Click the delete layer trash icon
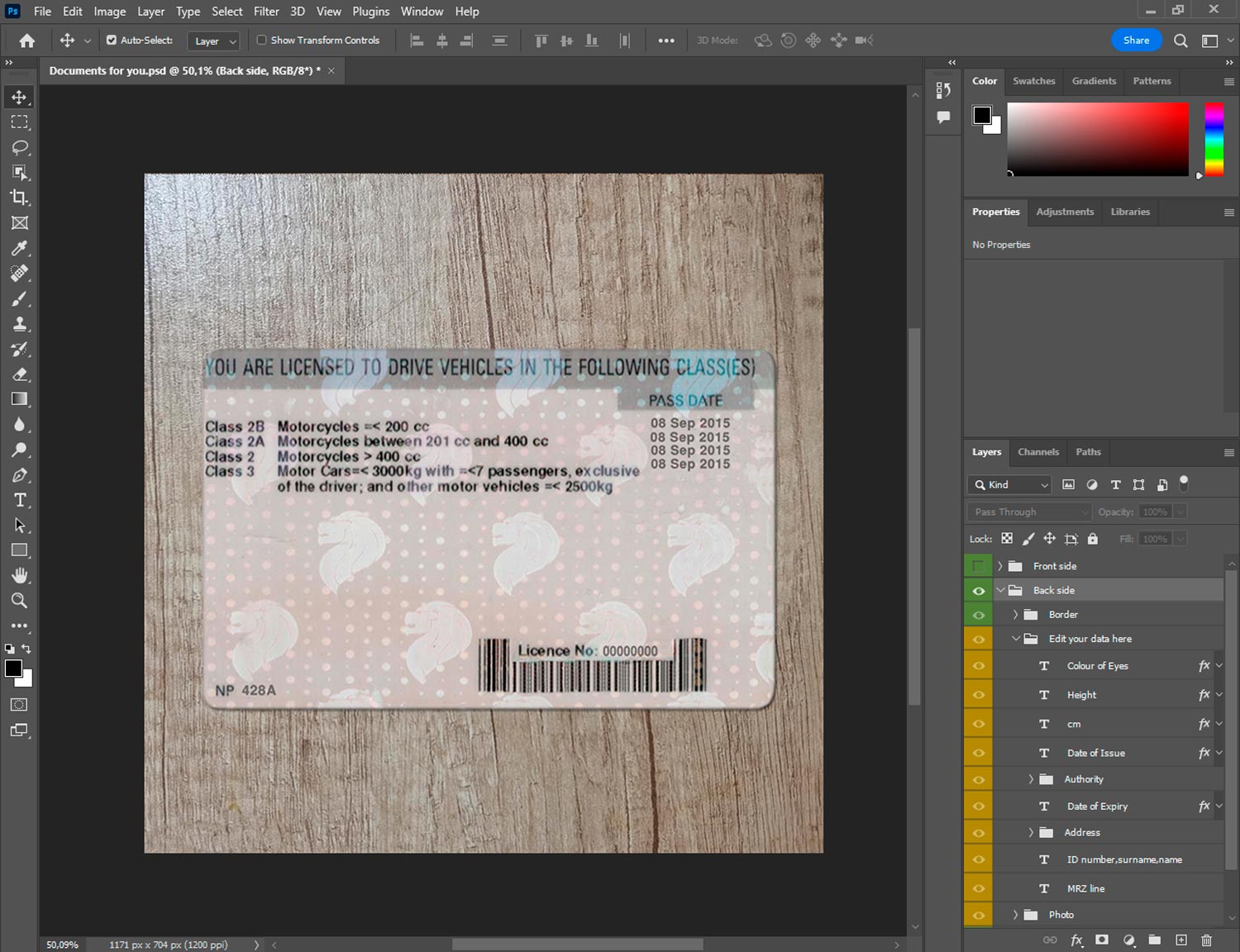Image resolution: width=1240 pixels, height=952 pixels. click(x=1206, y=940)
